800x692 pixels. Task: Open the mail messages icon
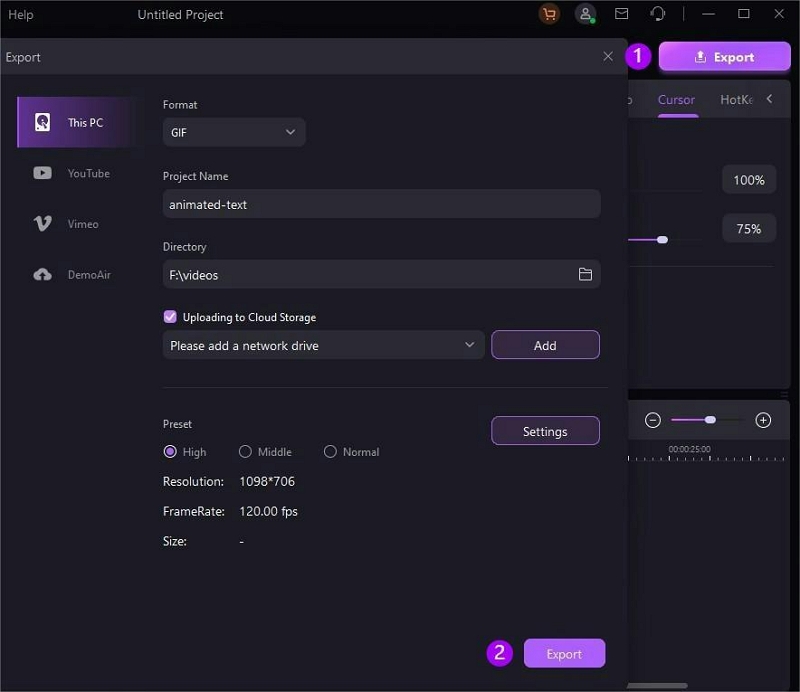coord(621,14)
